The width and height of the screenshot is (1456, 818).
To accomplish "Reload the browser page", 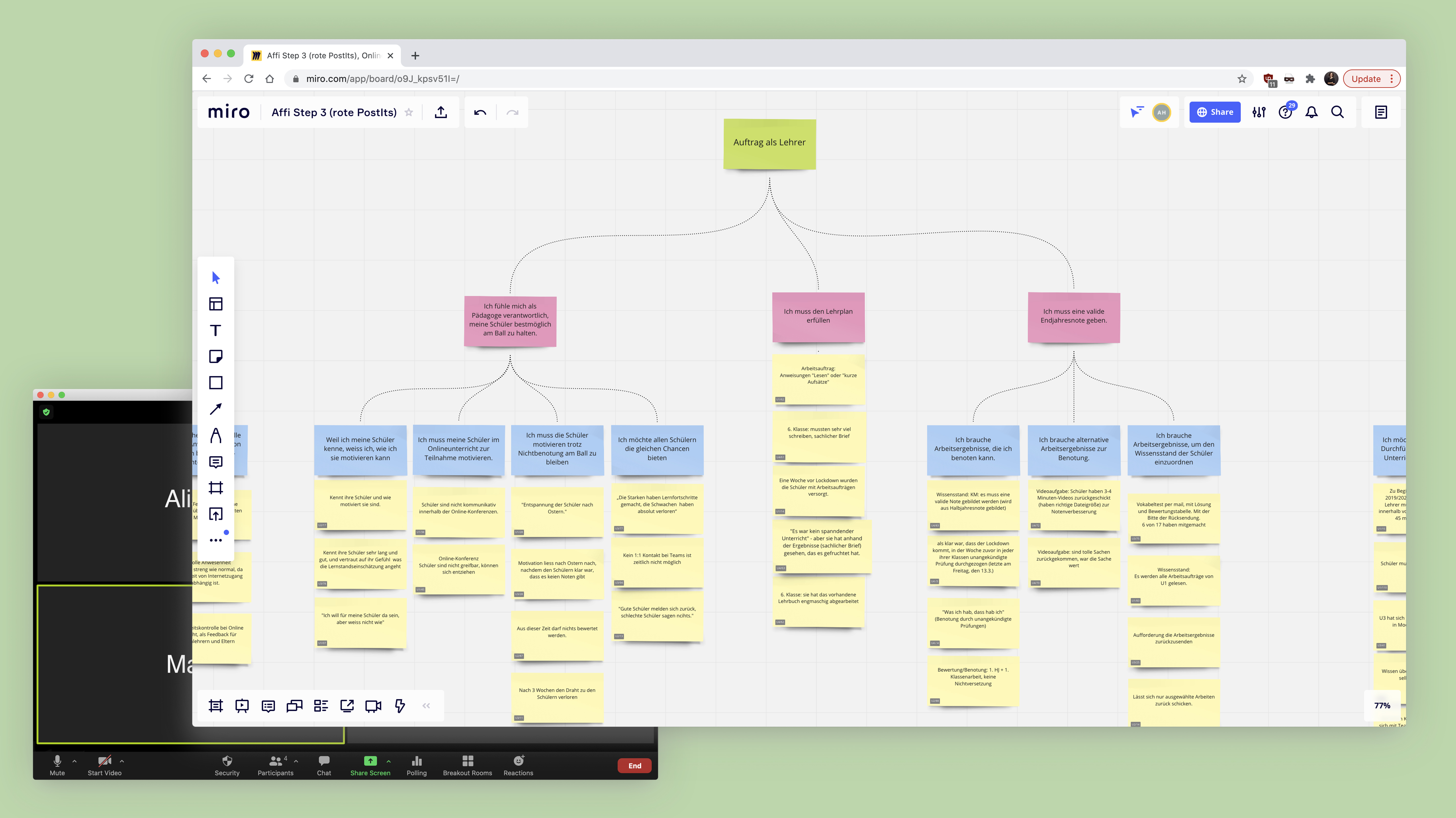I will pyautogui.click(x=249, y=78).
